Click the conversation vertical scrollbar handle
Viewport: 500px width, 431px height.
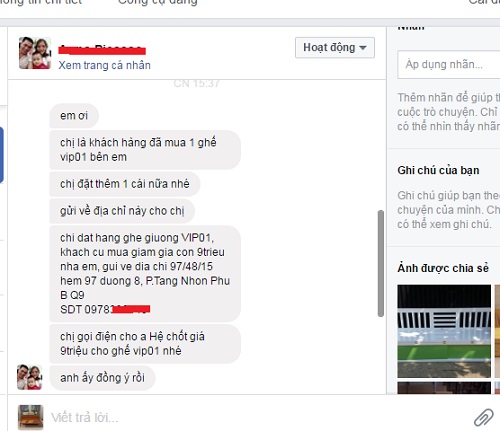[x=381, y=263]
